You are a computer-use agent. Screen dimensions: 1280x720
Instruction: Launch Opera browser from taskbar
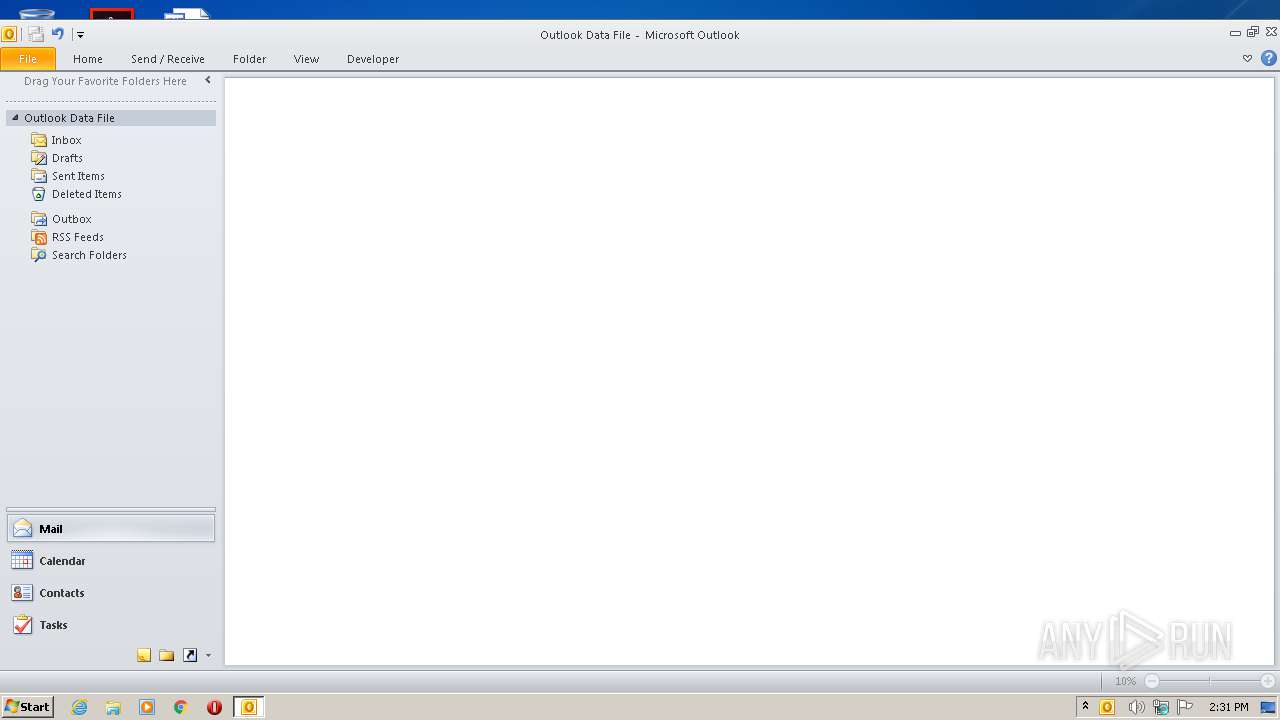214,707
